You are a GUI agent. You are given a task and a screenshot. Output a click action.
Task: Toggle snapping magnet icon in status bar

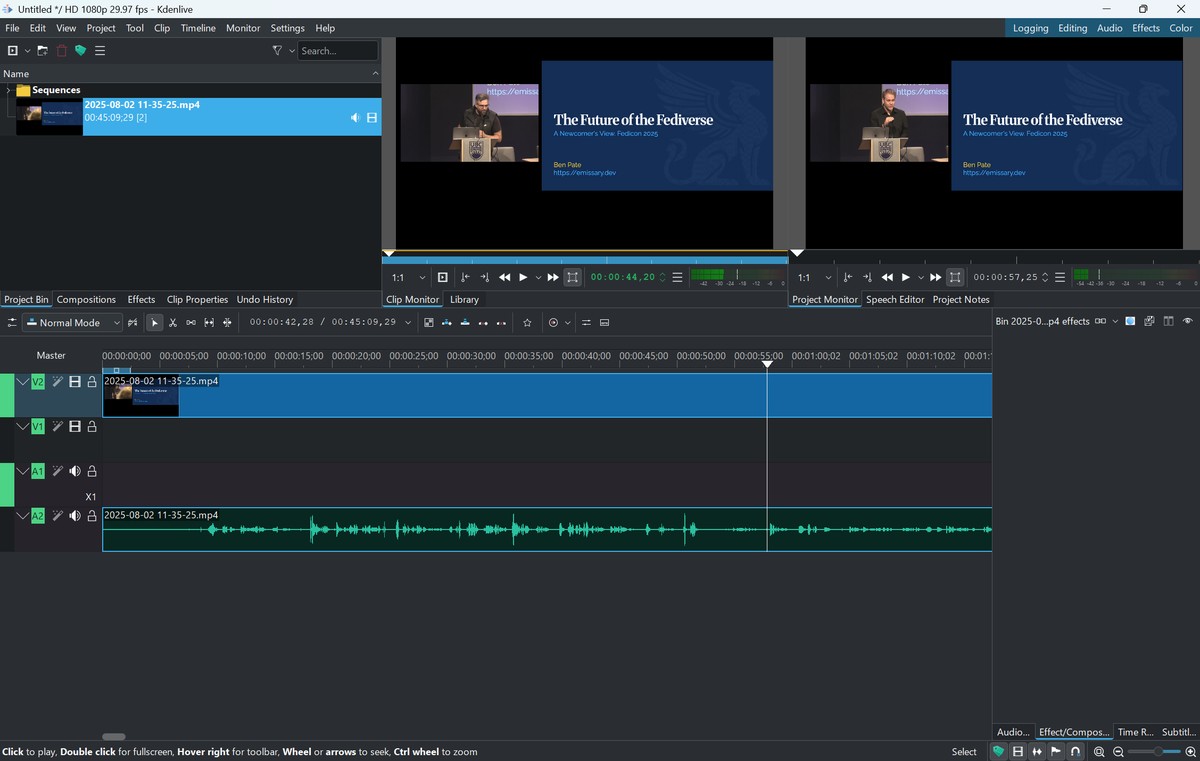(x=1075, y=752)
